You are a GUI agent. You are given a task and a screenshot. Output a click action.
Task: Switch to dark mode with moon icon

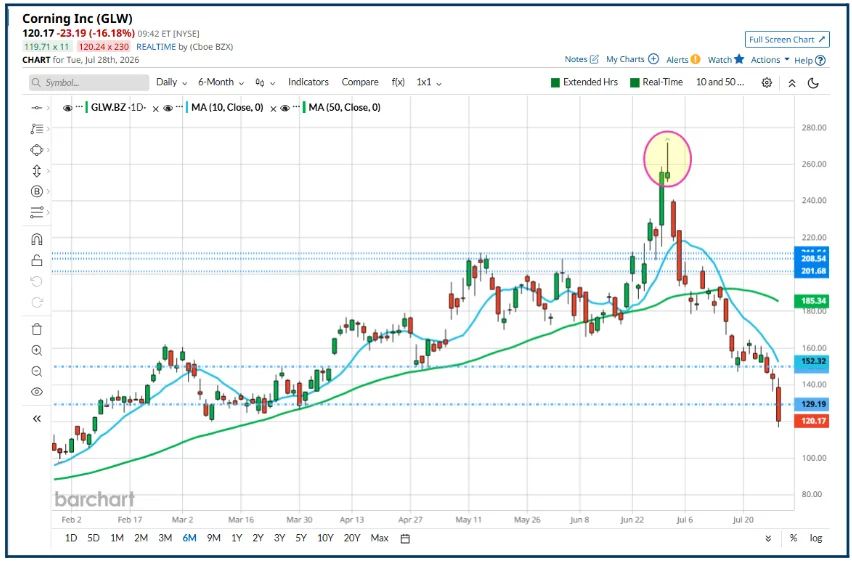tap(813, 83)
